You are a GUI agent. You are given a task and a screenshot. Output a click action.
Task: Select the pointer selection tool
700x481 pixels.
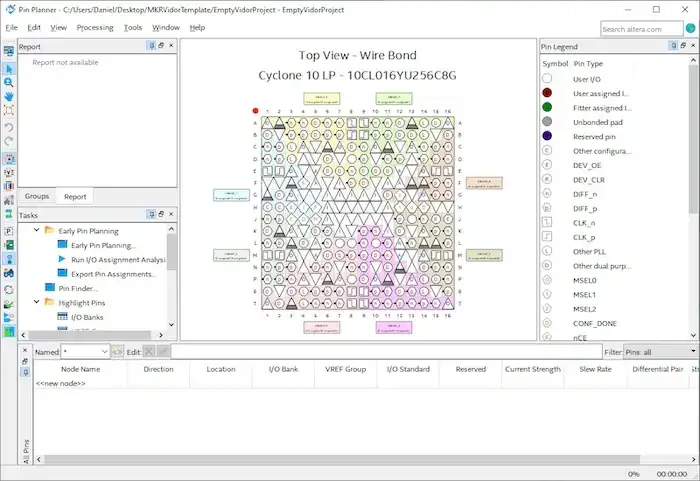coord(9,67)
